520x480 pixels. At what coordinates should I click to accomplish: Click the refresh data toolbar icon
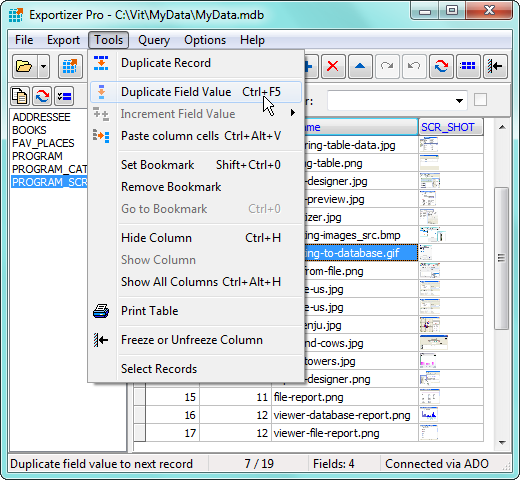(441, 66)
